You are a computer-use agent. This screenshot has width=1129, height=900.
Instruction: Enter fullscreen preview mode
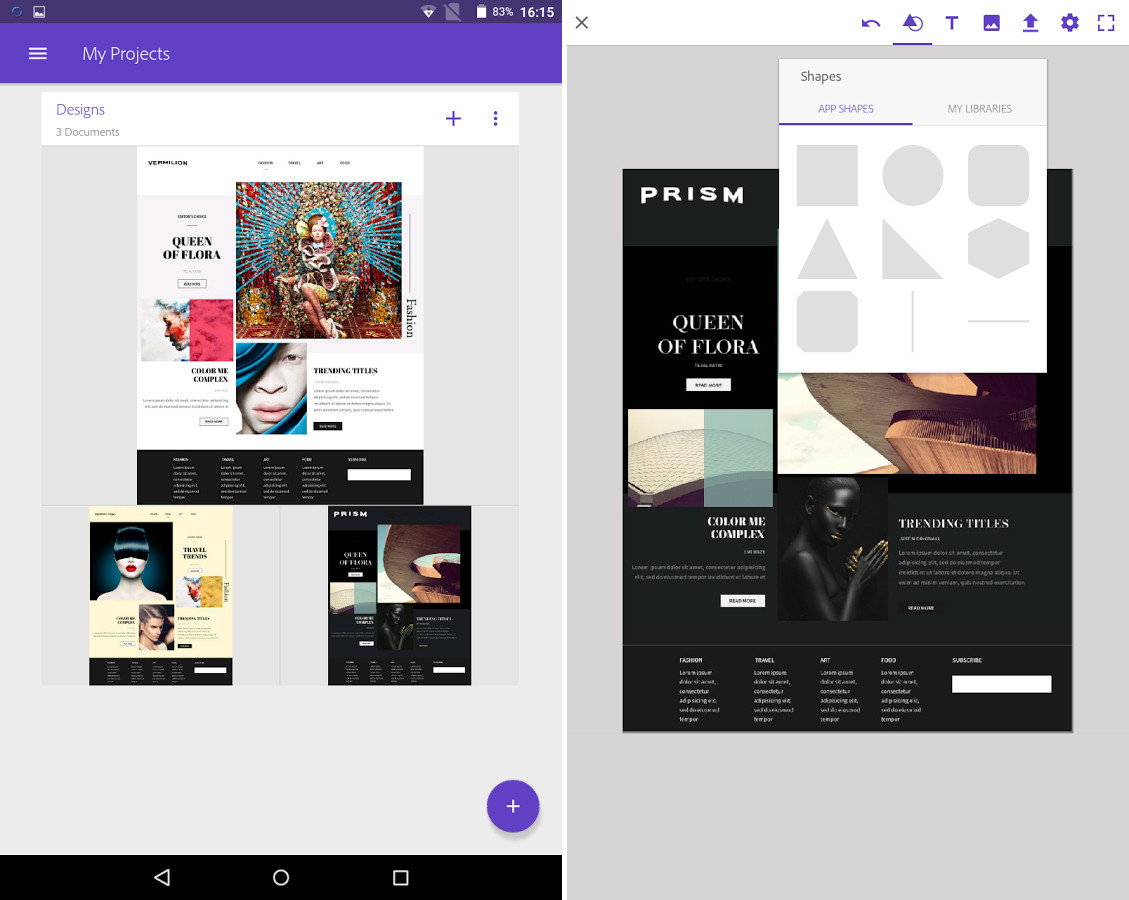point(1106,22)
